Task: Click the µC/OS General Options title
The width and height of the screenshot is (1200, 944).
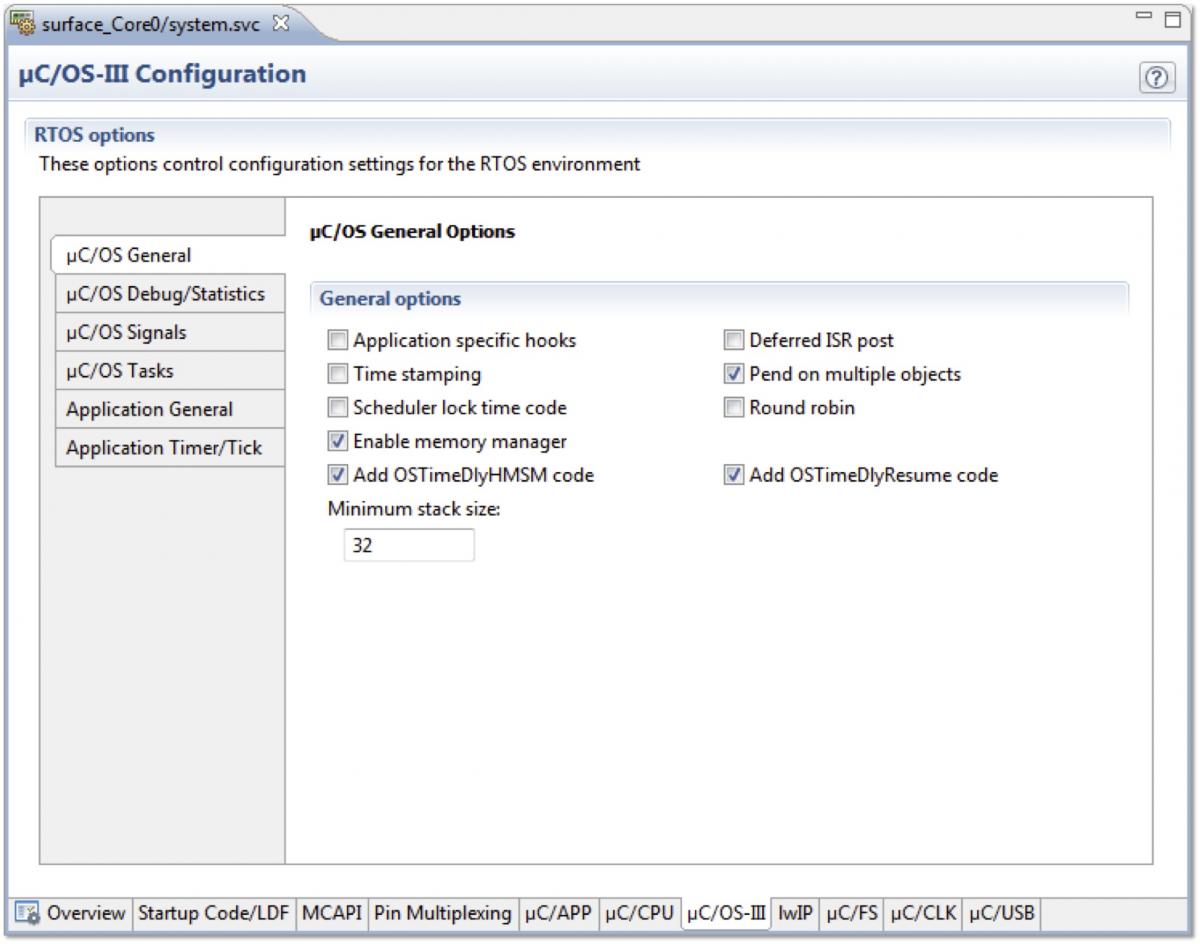Action: point(414,232)
